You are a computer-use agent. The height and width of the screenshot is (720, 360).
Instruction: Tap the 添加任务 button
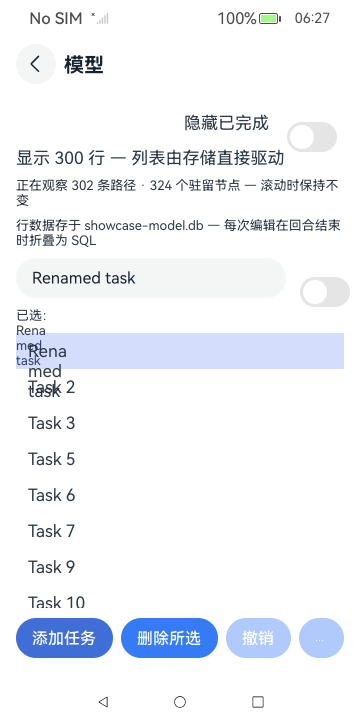pyautogui.click(x=64, y=638)
